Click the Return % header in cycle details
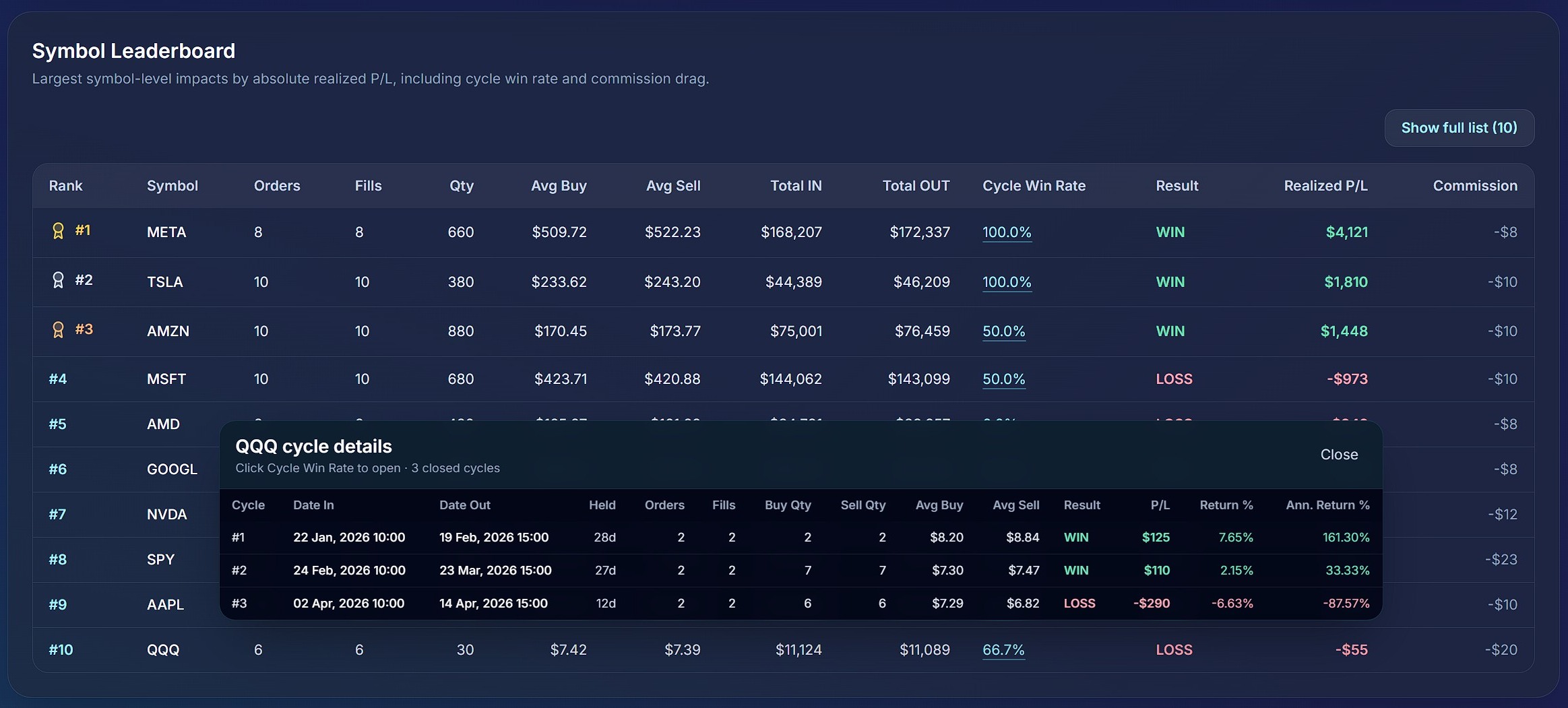The height and width of the screenshot is (708, 1568). 1226,505
